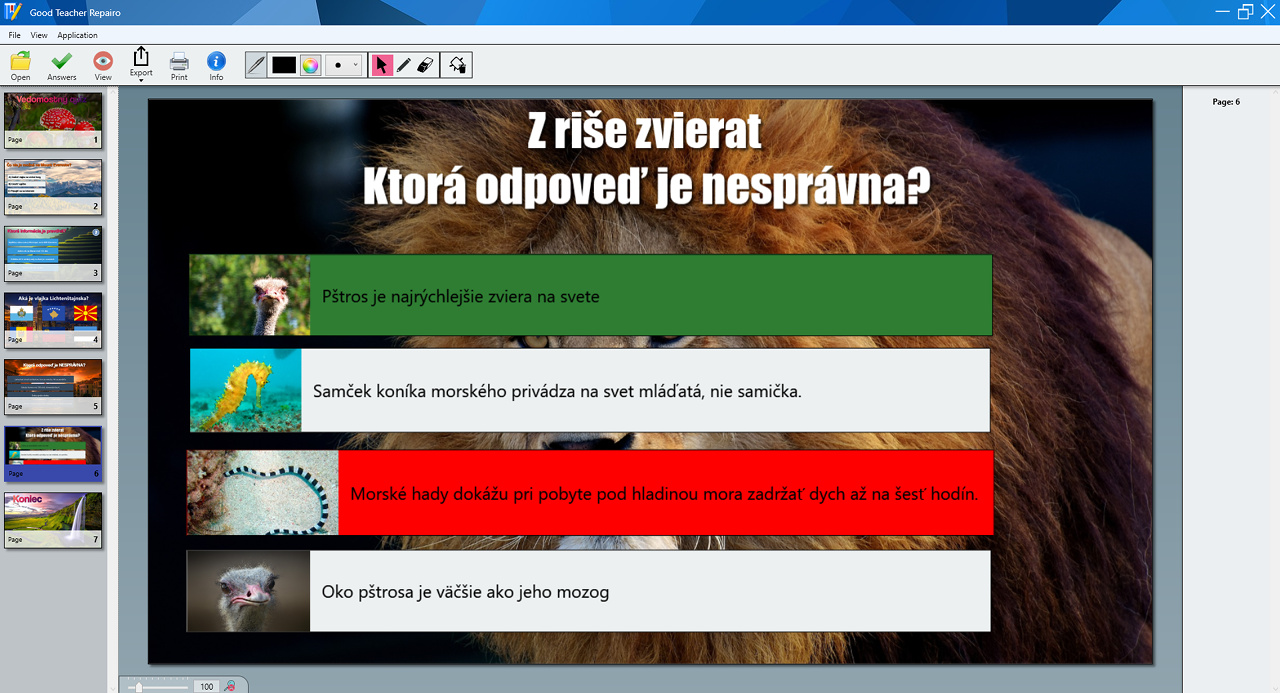Viewport: 1280px width, 693px height.
Task: Select the arrow cursor tool
Action: coord(381,64)
